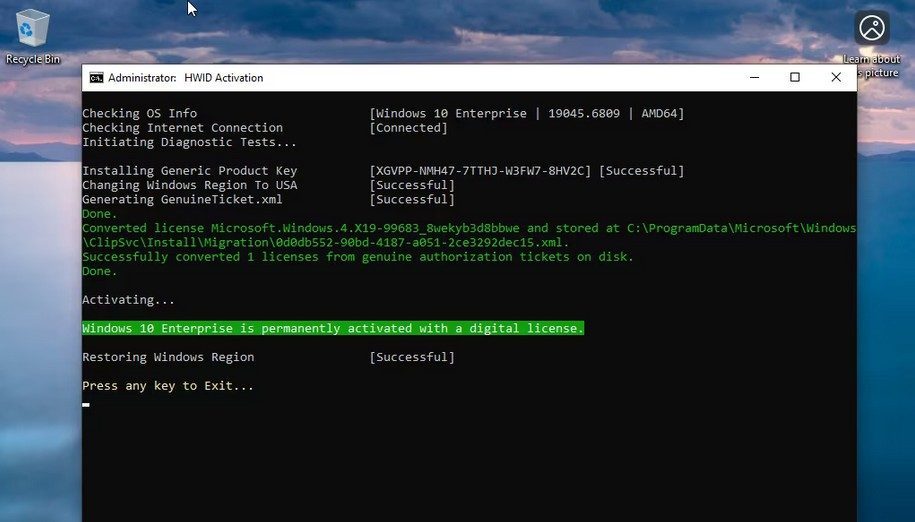The width and height of the screenshot is (915, 522).
Task: Click the '\ClipSvc\Install\Migration' path line
Action: tap(326, 243)
